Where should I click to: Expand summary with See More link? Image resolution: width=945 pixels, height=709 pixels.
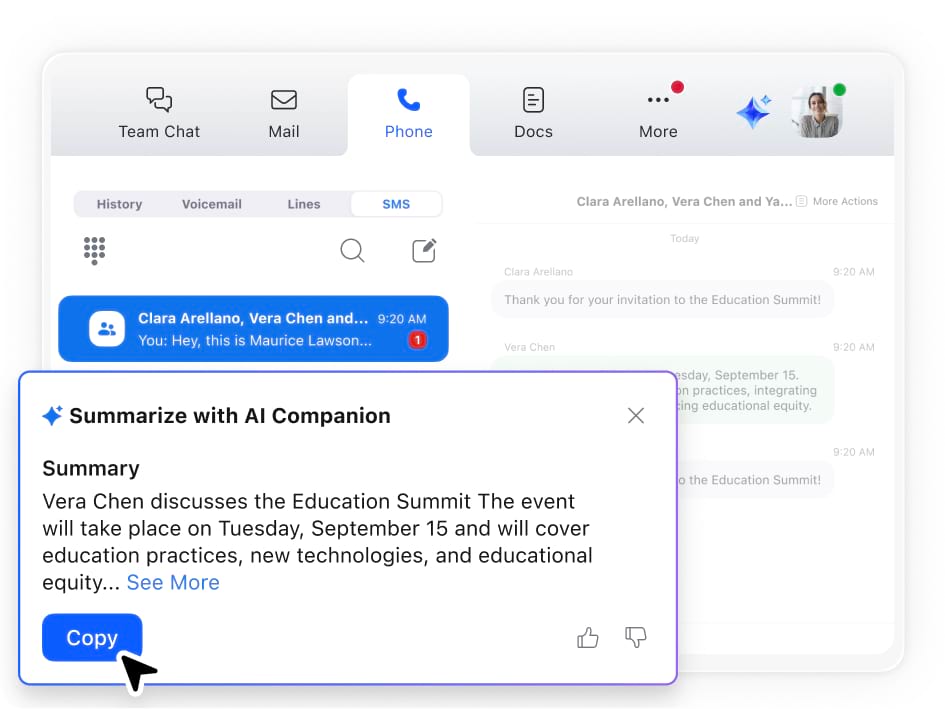(x=173, y=583)
